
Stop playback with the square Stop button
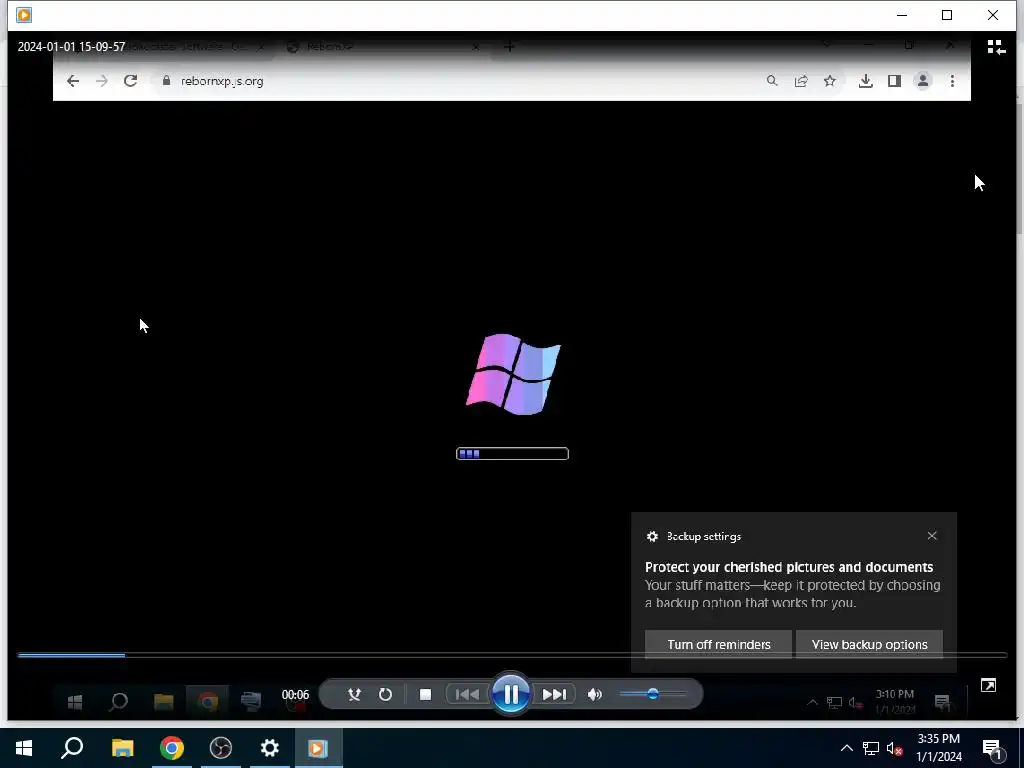pyautogui.click(x=425, y=694)
